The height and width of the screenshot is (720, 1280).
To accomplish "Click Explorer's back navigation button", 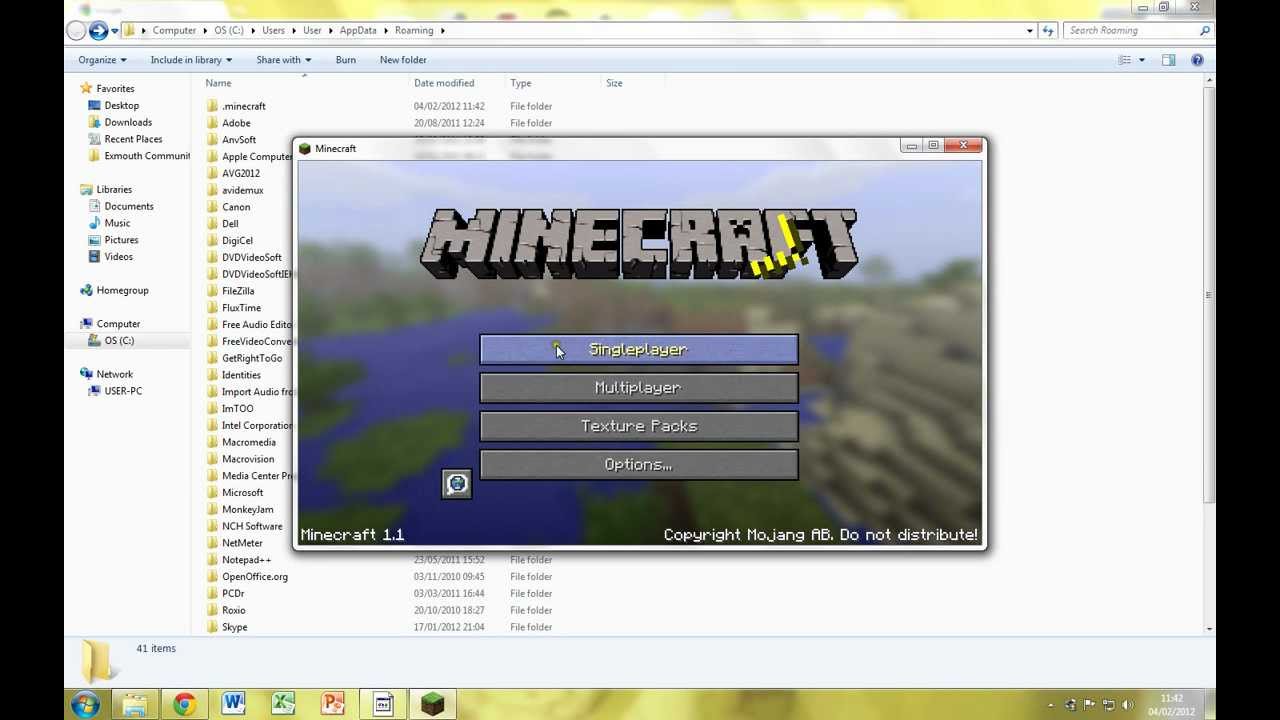I will (76, 30).
